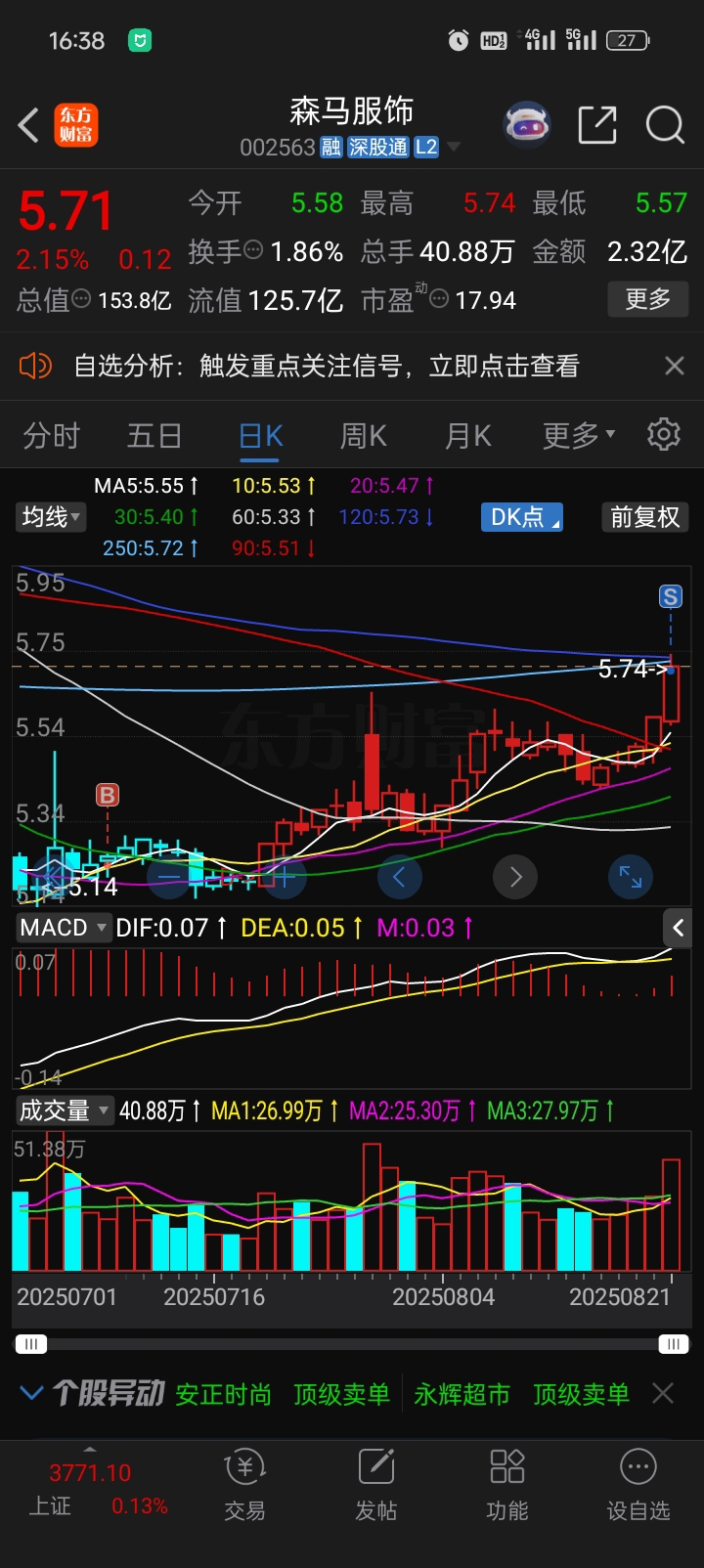Viewport: 704px width, 1568px height.
Task: Tap the 5.74 price line label
Action: pyautogui.click(x=632, y=669)
